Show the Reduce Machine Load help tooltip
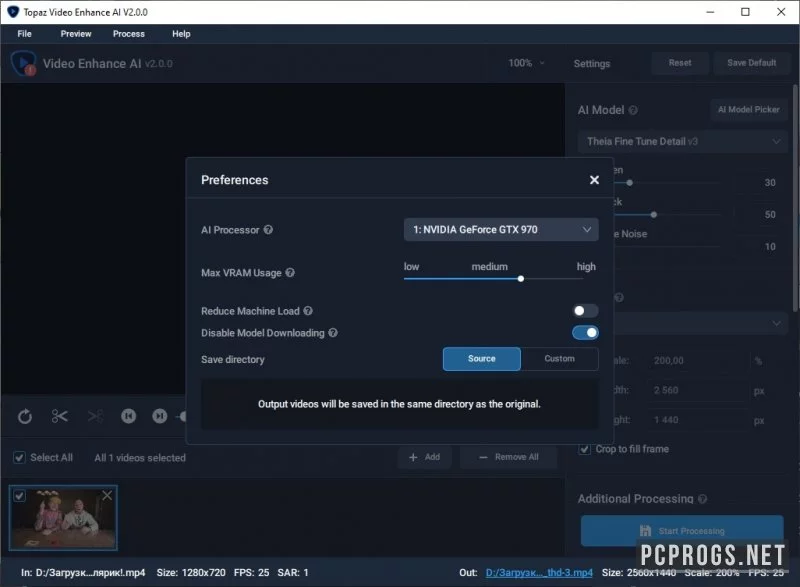The height and width of the screenshot is (587, 800). (308, 311)
